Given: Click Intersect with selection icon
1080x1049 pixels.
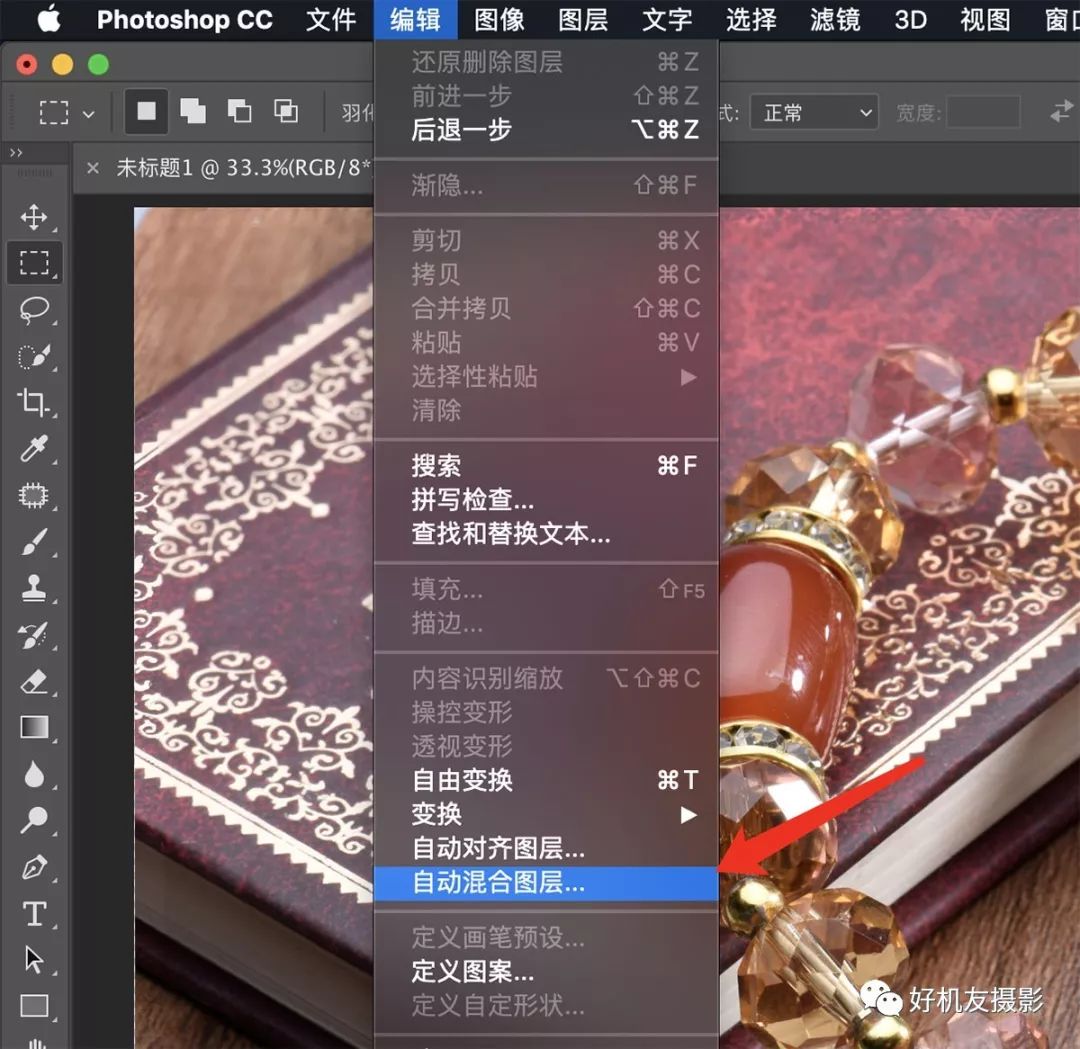Looking at the screenshot, I should click(x=286, y=111).
